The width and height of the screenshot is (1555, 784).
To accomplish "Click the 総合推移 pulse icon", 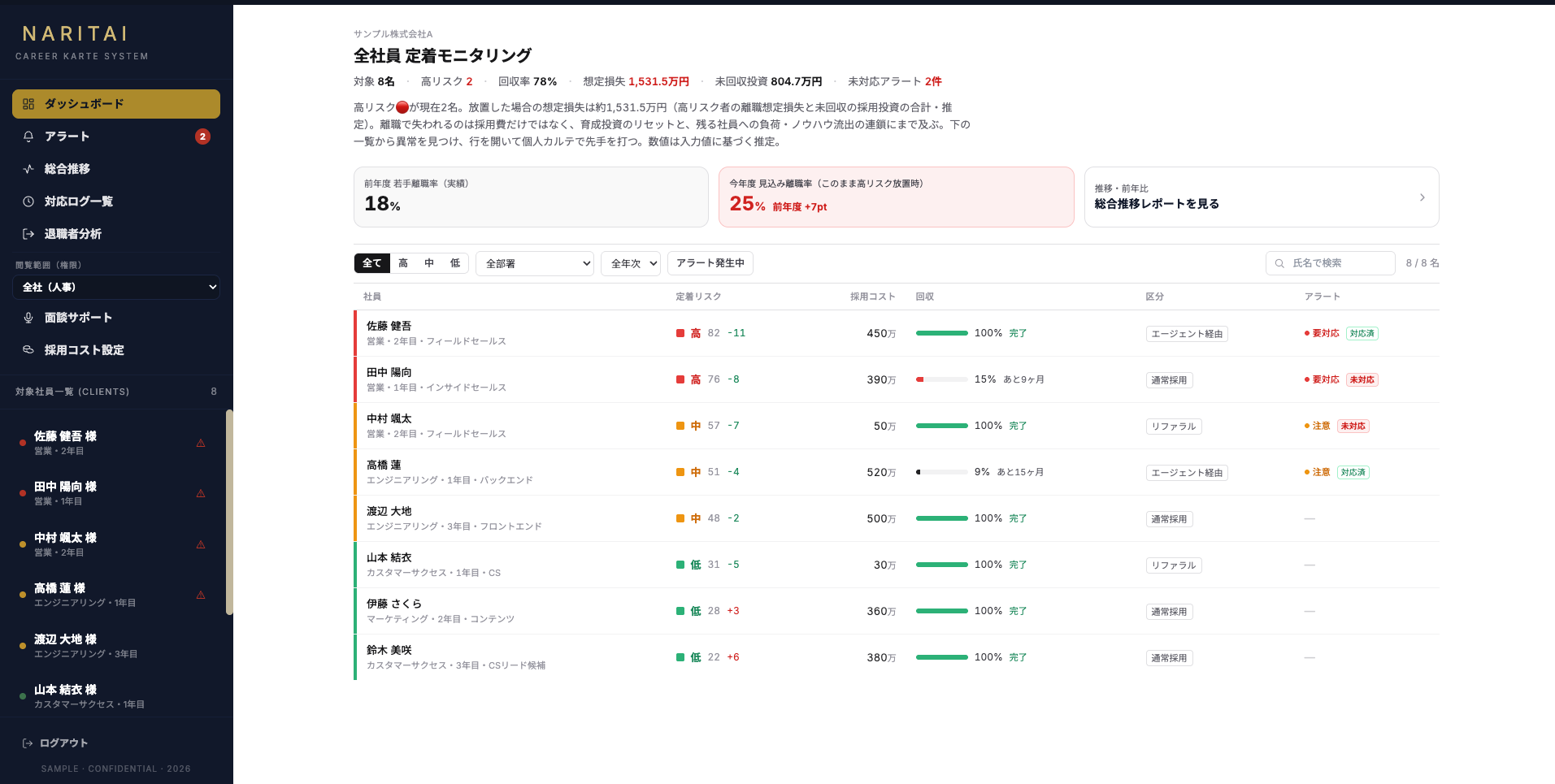I will point(28,169).
